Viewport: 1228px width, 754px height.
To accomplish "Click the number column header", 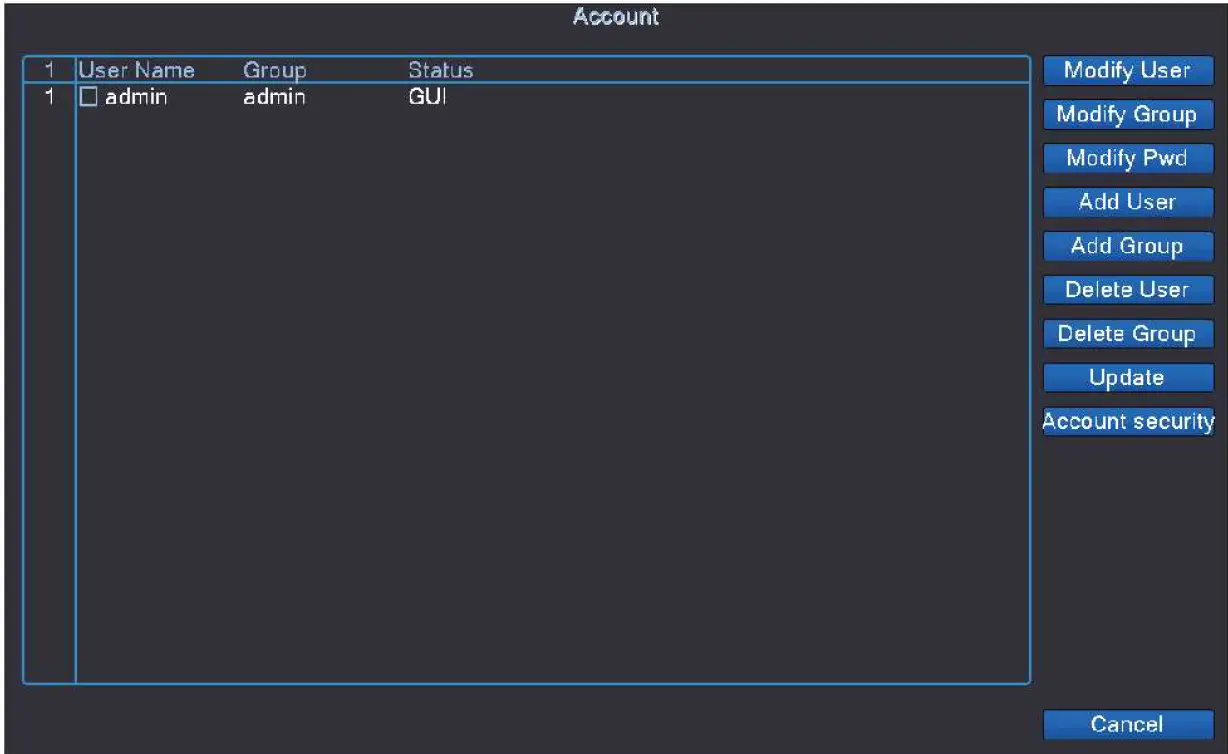I will (x=49, y=71).
